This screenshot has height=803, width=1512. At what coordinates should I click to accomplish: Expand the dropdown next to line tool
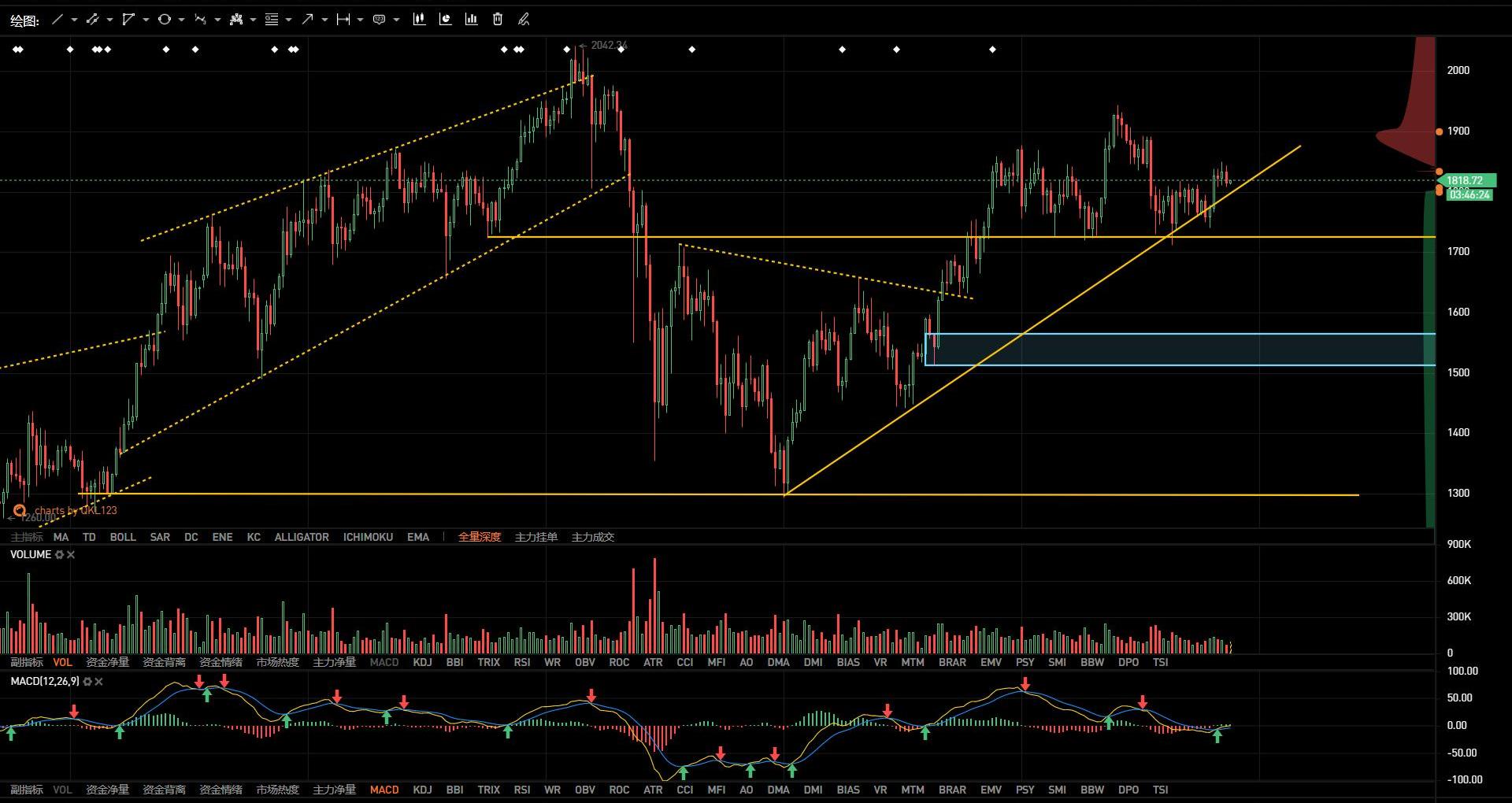(x=74, y=20)
